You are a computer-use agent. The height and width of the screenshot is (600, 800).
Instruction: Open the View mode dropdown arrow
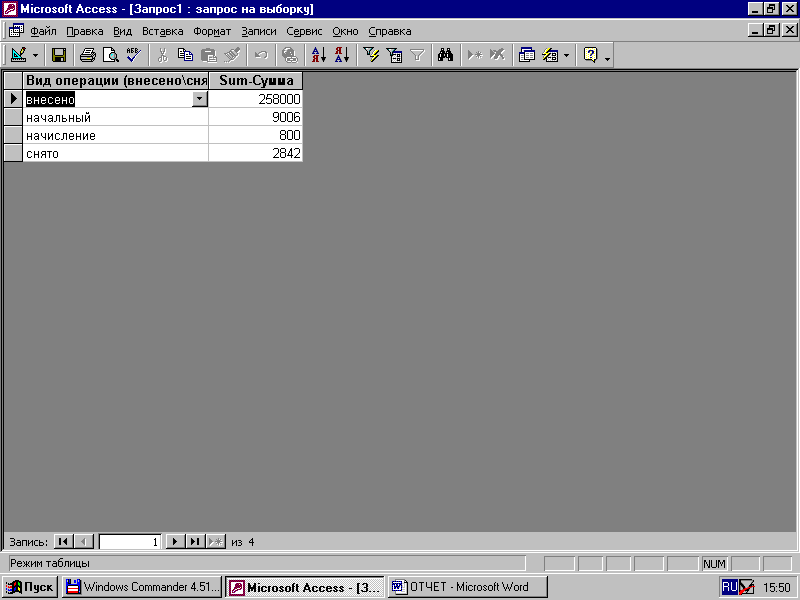pyautogui.click(x=35, y=55)
